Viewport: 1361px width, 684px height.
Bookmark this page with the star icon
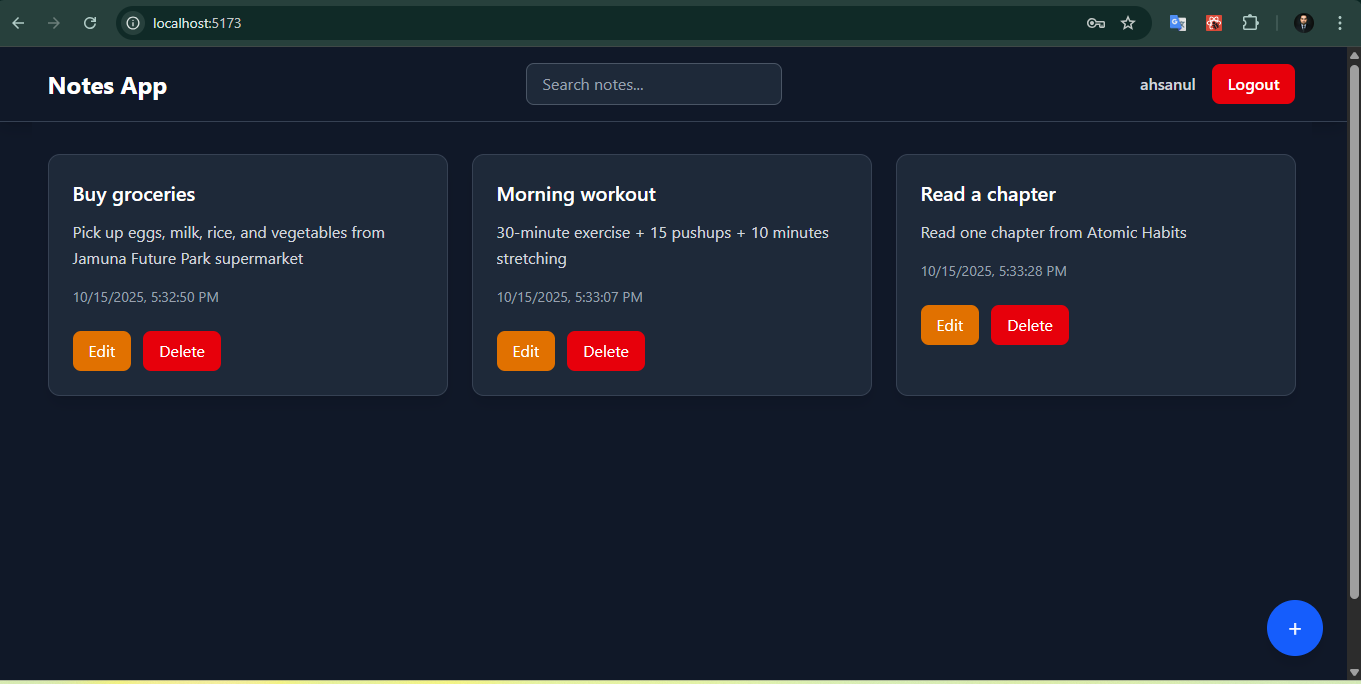(1128, 23)
